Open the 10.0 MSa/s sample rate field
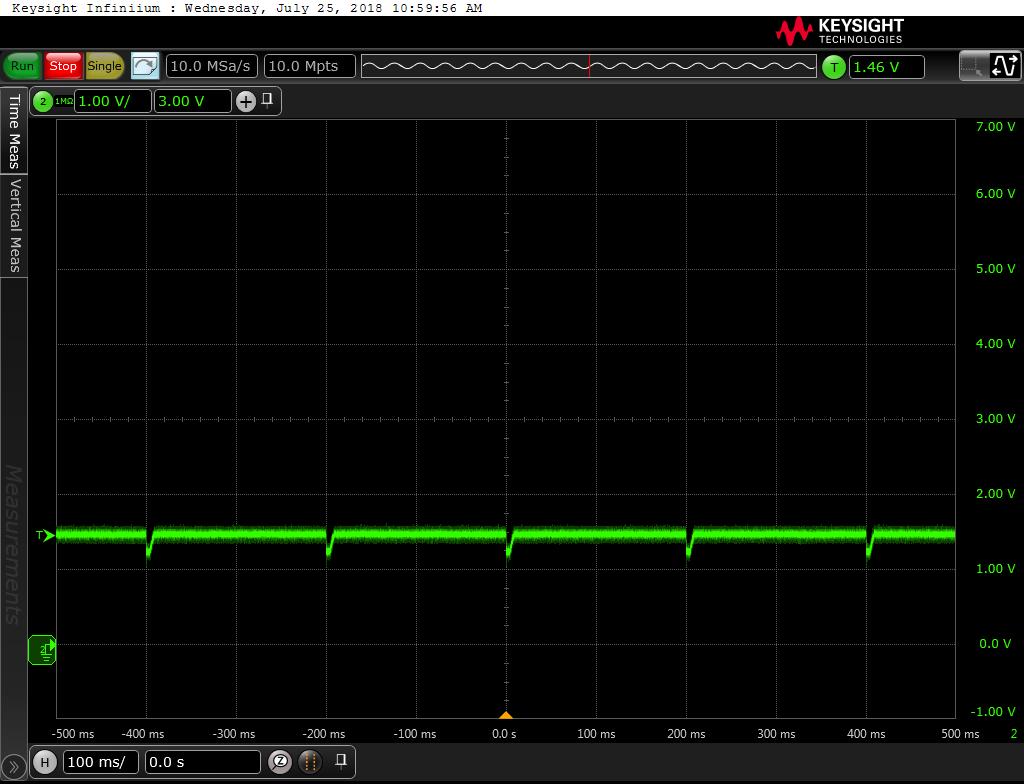1024x784 pixels. [212, 66]
